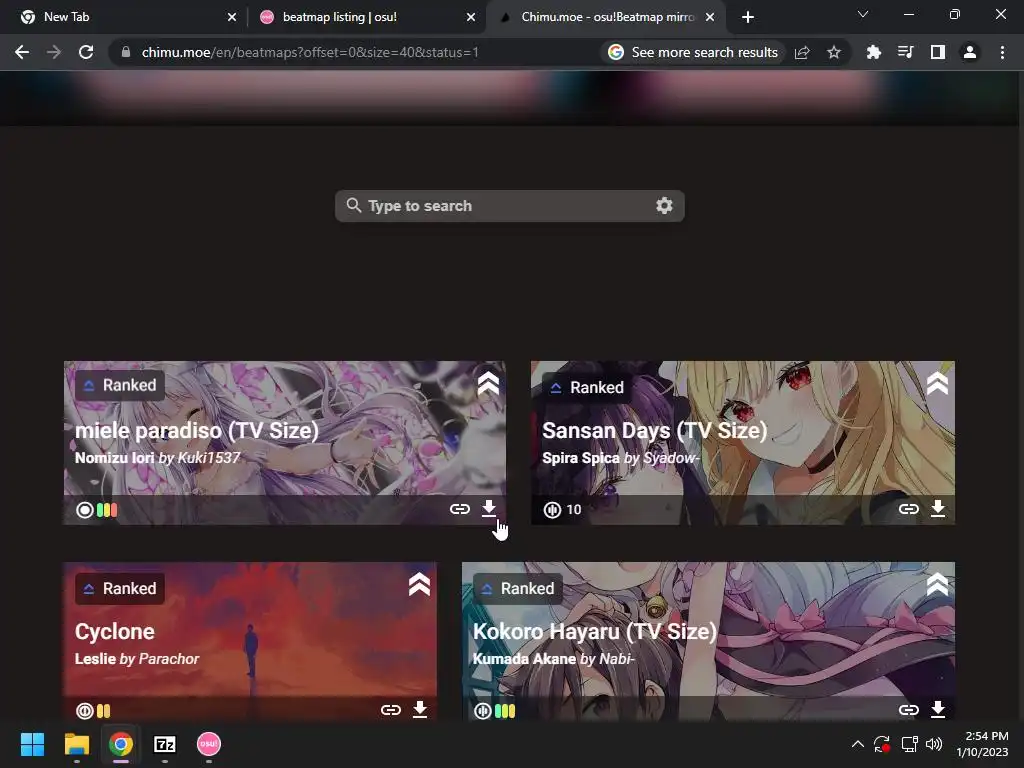
Task: Open a new browser tab
Action: click(x=748, y=17)
